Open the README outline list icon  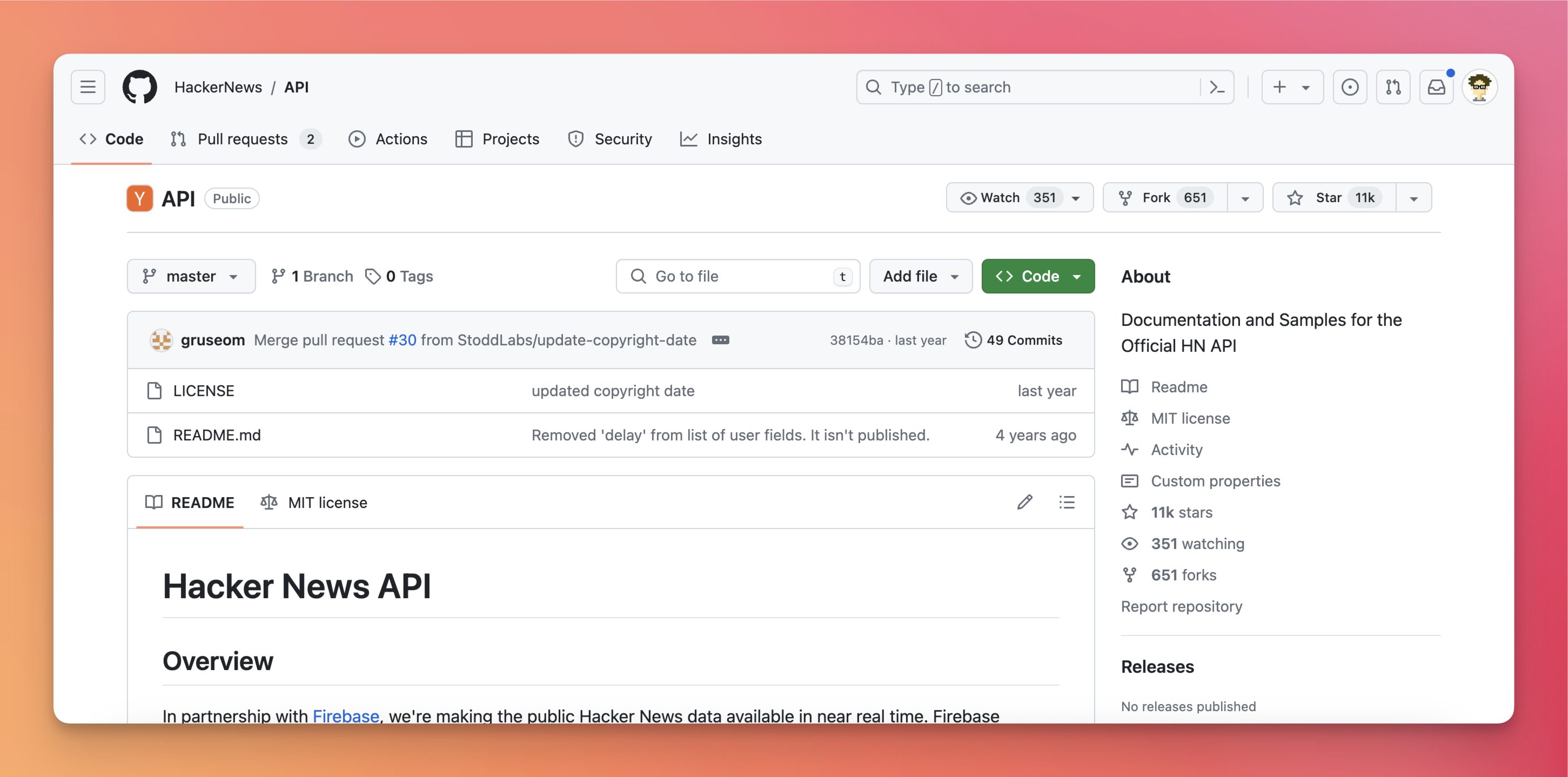point(1067,502)
